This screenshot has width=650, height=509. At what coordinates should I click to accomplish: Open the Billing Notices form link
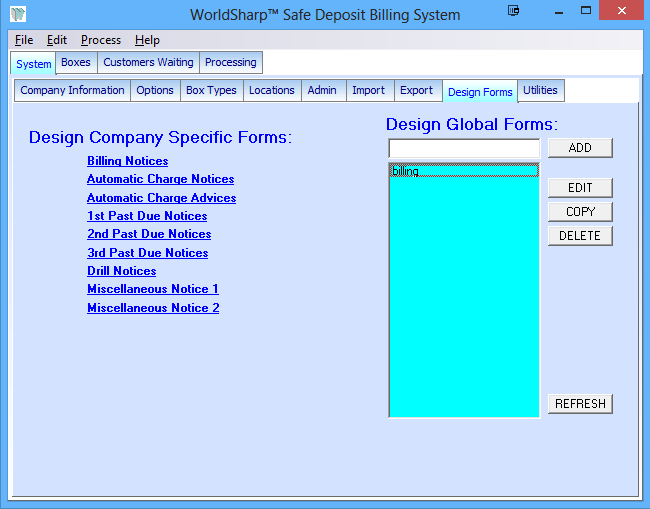point(127,161)
